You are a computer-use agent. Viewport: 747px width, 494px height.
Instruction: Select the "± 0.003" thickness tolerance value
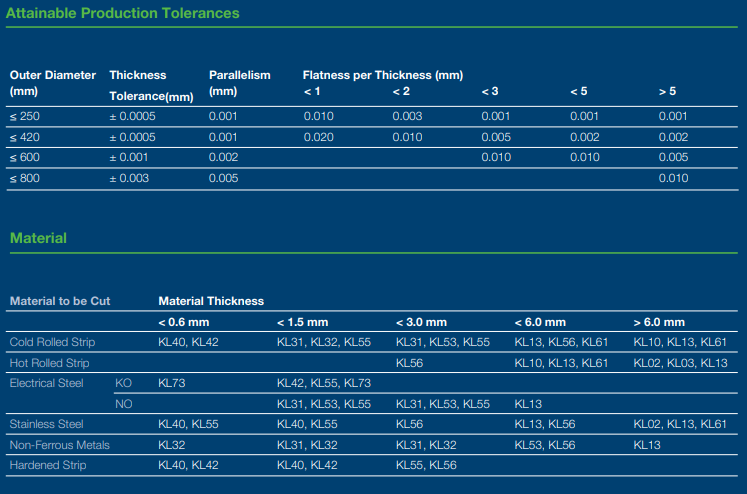coord(129,178)
